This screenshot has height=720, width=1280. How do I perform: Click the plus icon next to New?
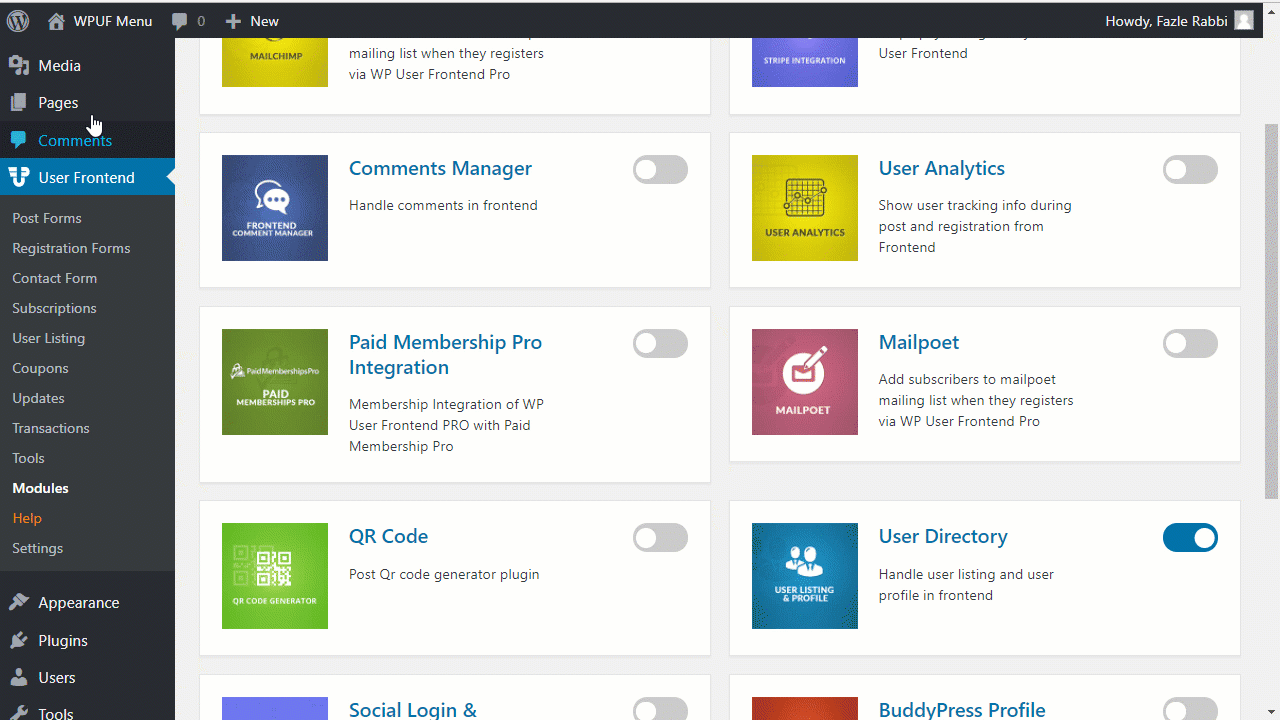[233, 21]
